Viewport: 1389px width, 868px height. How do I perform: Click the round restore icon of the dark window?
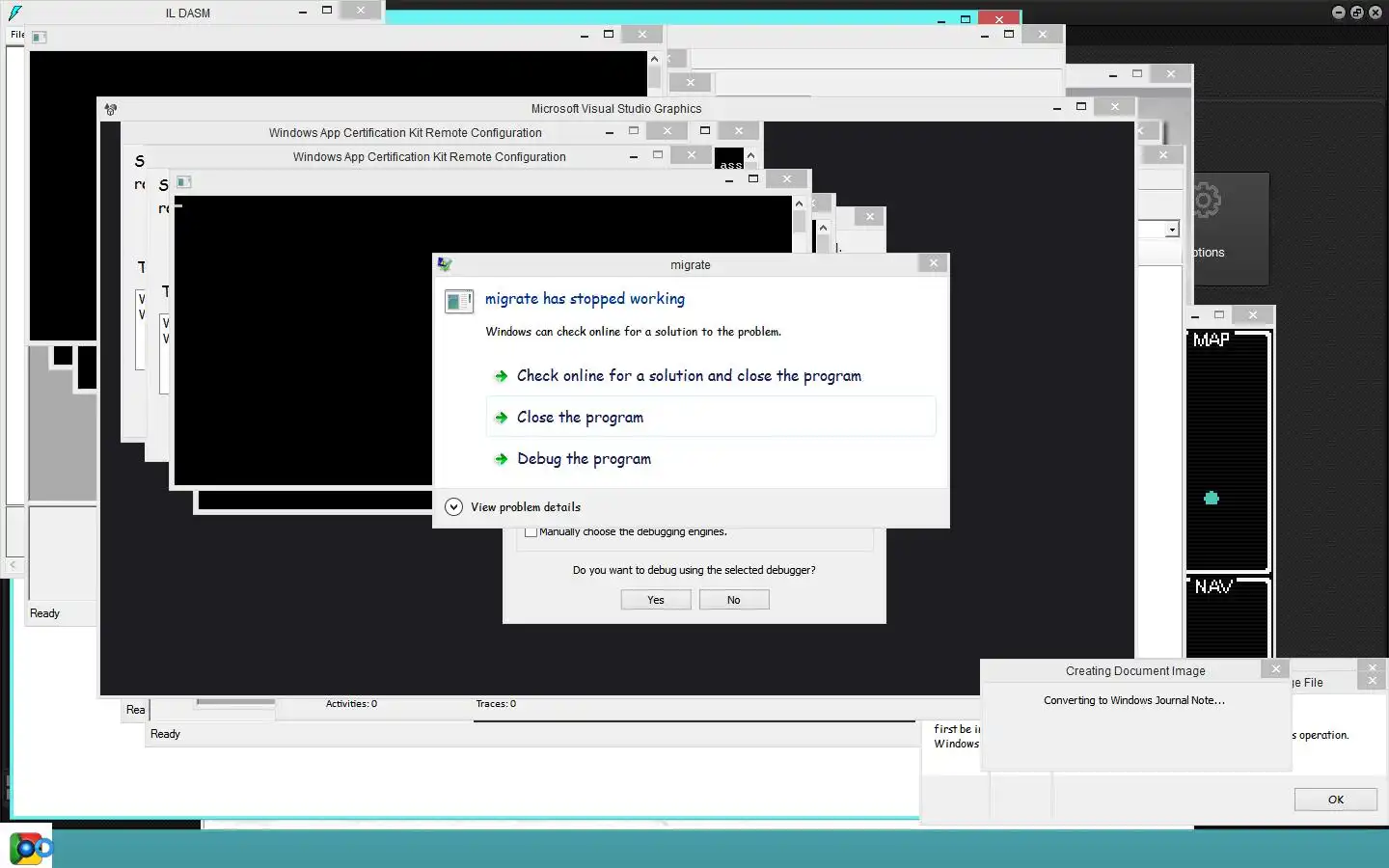click(1356, 13)
